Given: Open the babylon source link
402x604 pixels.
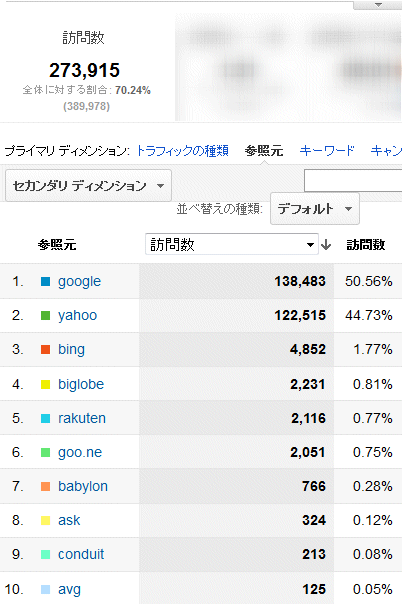Looking at the screenshot, I should (x=83, y=486).
